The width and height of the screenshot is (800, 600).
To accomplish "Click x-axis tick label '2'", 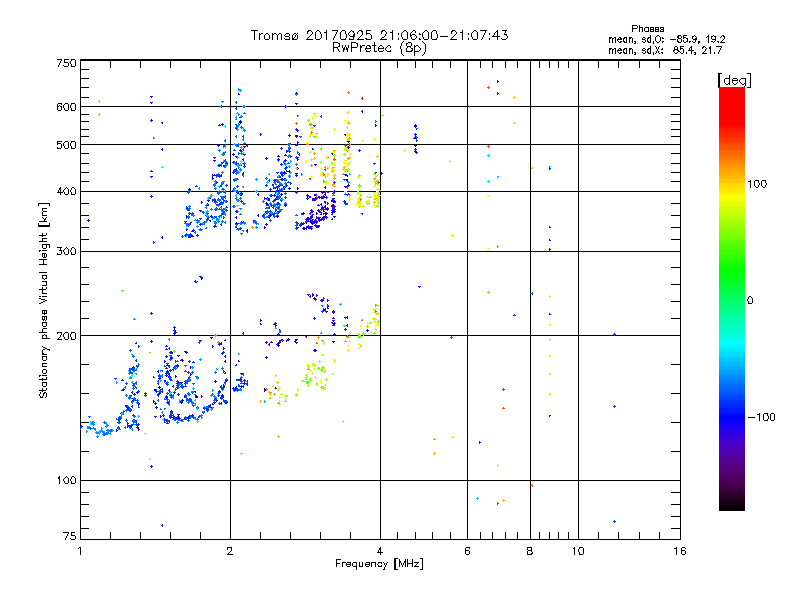I will pos(230,551).
